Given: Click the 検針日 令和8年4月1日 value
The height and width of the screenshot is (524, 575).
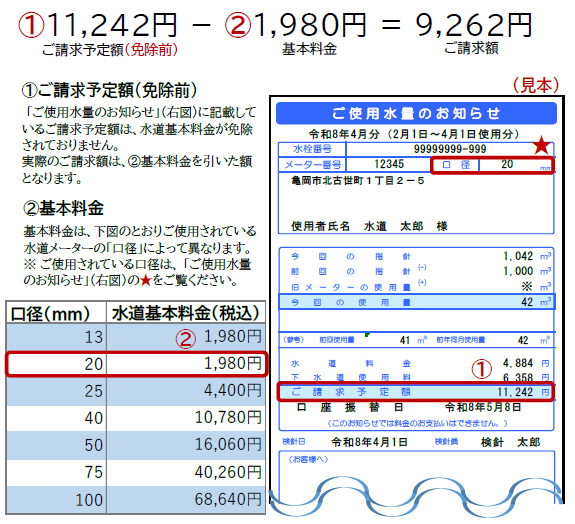Looking at the screenshot, I should point(369,442).
